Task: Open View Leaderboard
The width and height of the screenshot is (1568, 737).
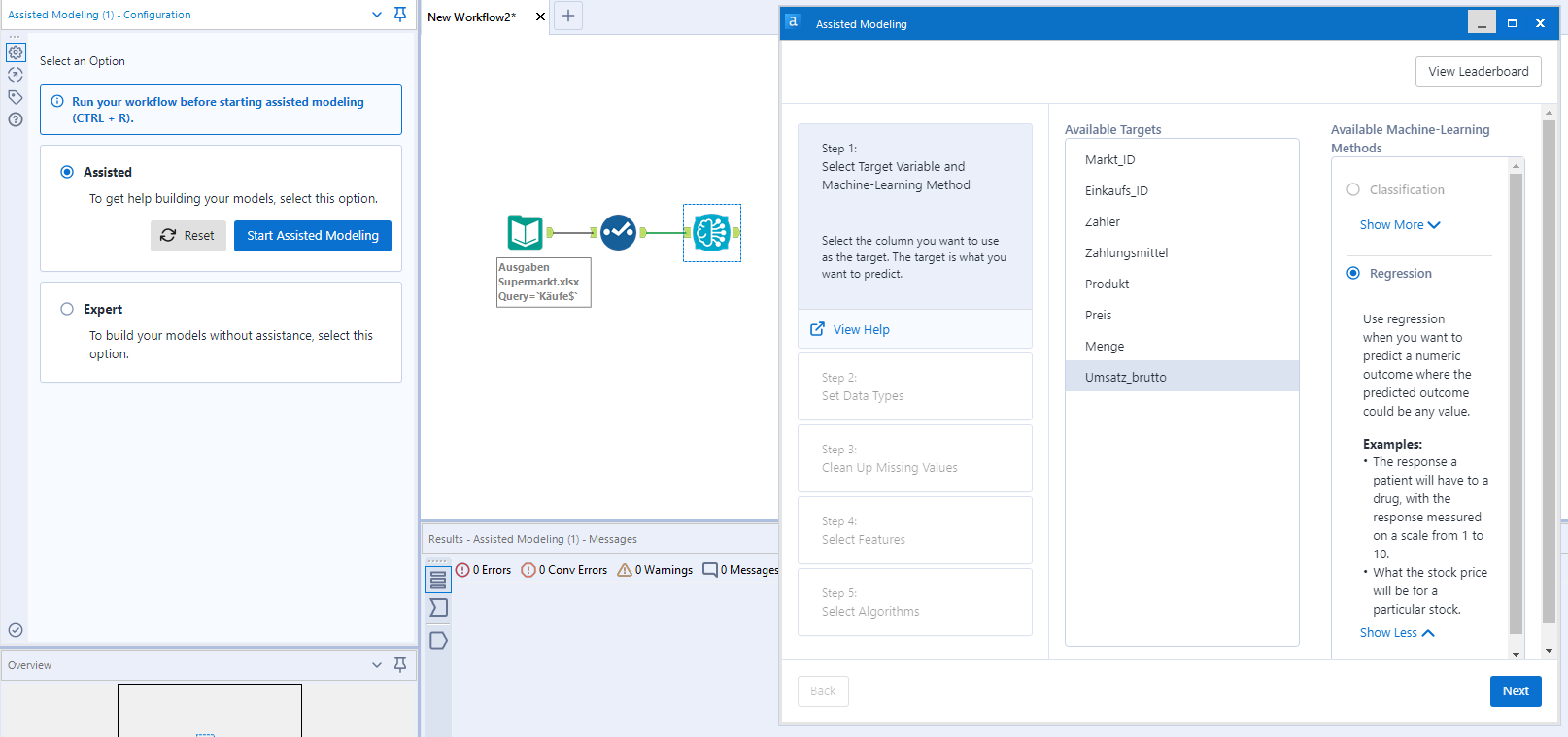Action: 1479,72
